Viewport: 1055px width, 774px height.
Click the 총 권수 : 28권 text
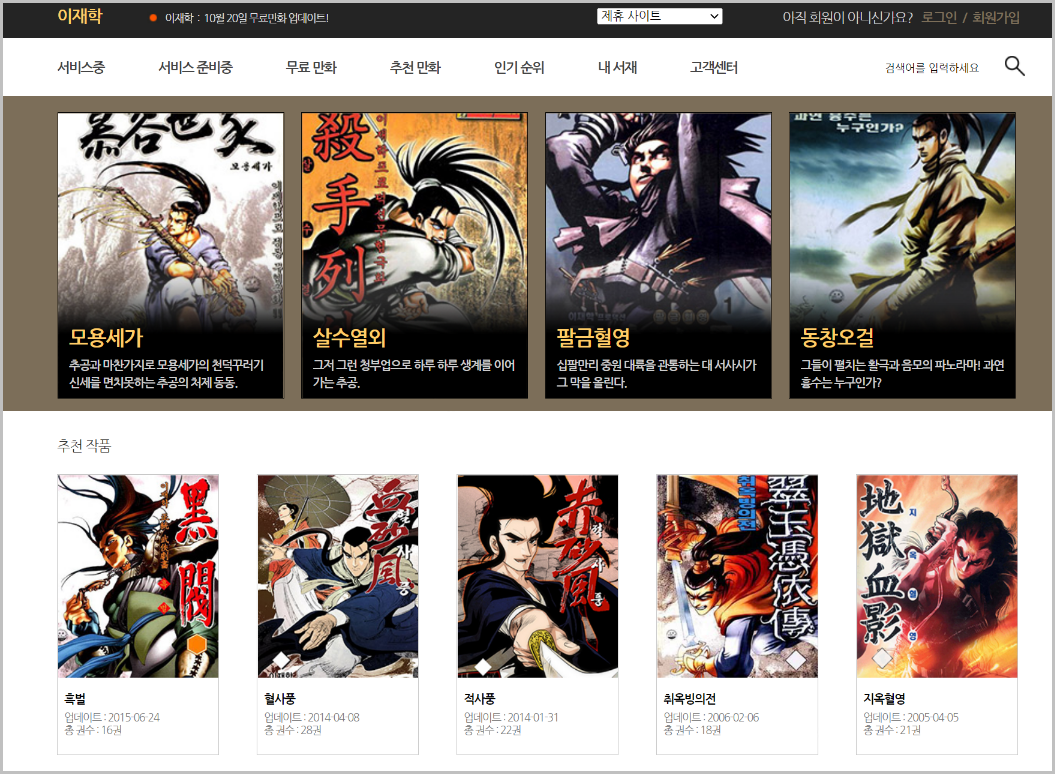click(x=293, y=730)
